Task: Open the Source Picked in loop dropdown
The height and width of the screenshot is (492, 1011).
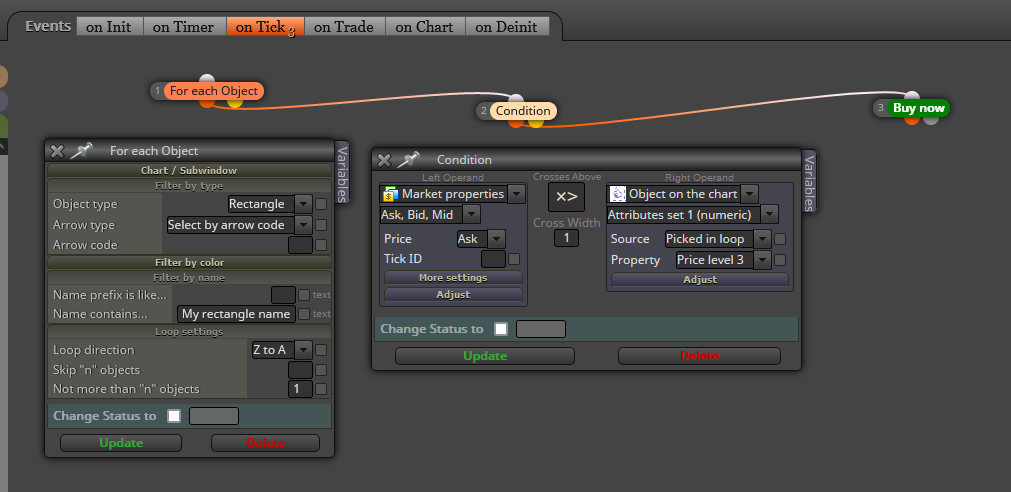Action: [x=718, y=239]
